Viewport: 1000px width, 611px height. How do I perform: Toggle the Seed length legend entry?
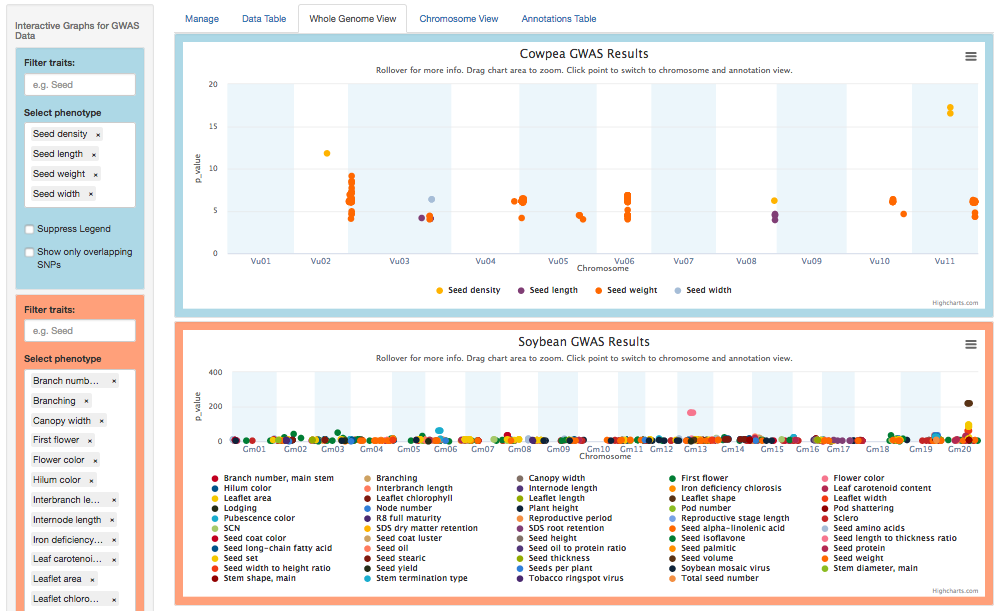(x=548, y=290)
